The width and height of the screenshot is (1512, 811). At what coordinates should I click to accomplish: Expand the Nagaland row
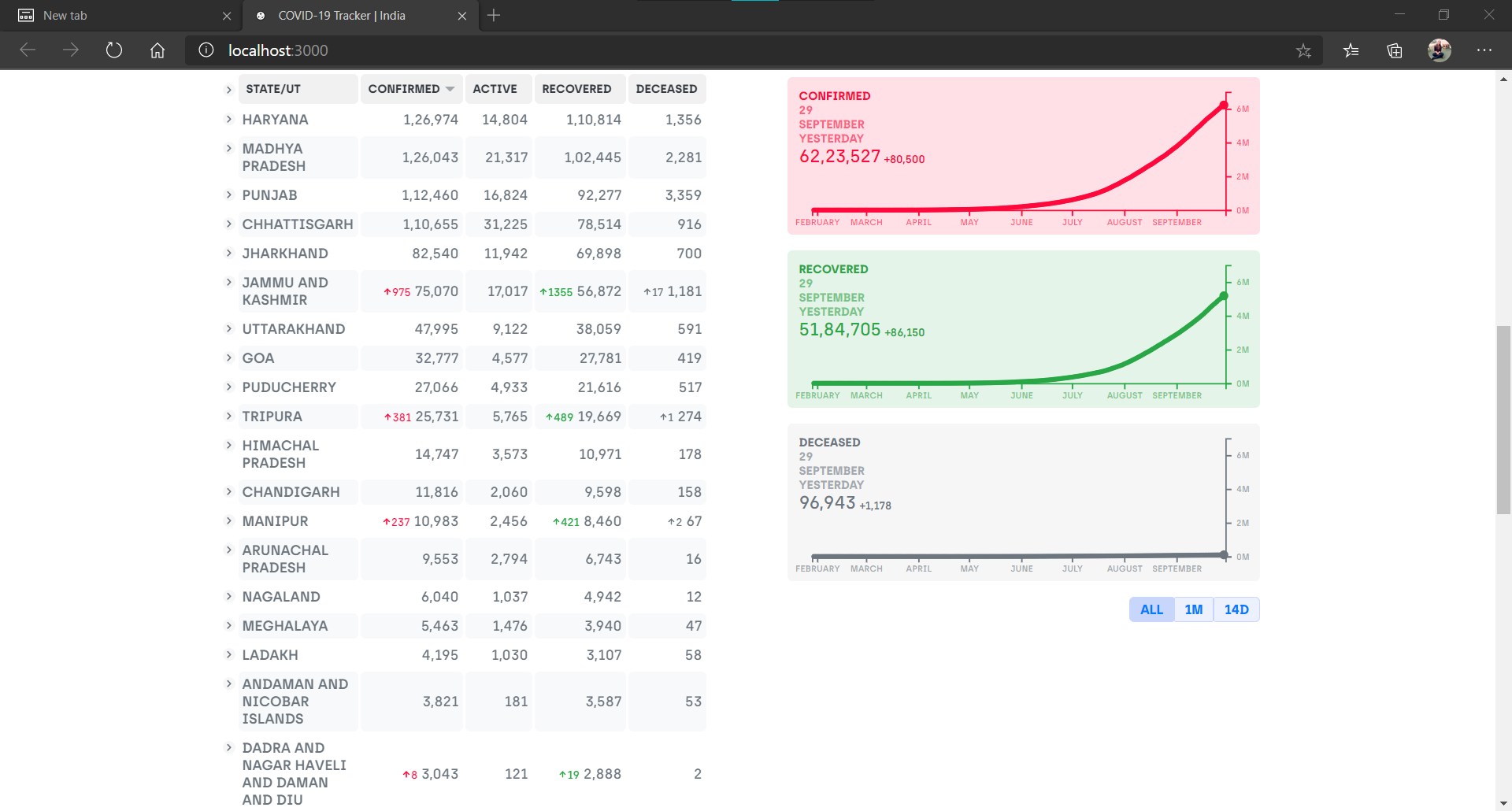click(x=229, y=597)
